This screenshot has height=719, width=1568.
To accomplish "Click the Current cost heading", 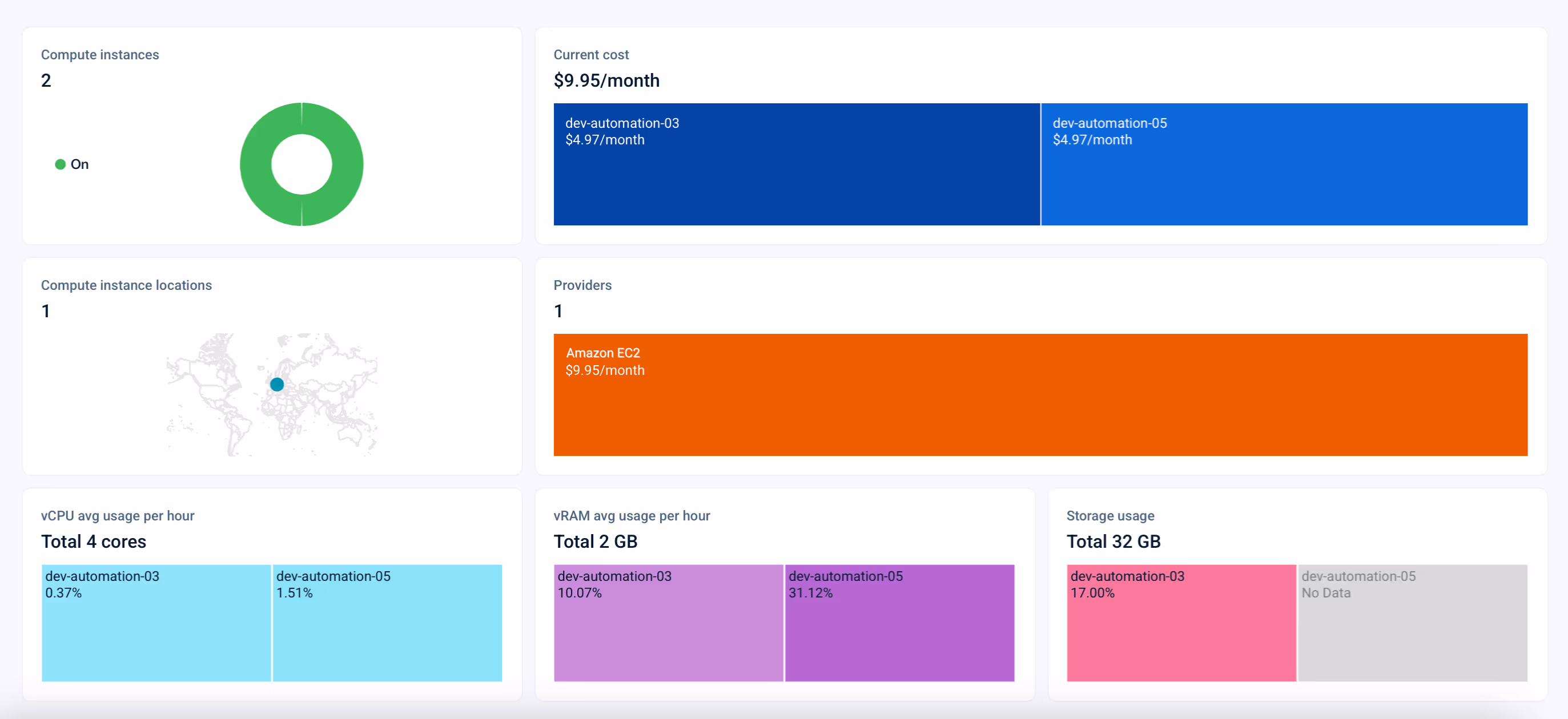I will tap(590, 55).
